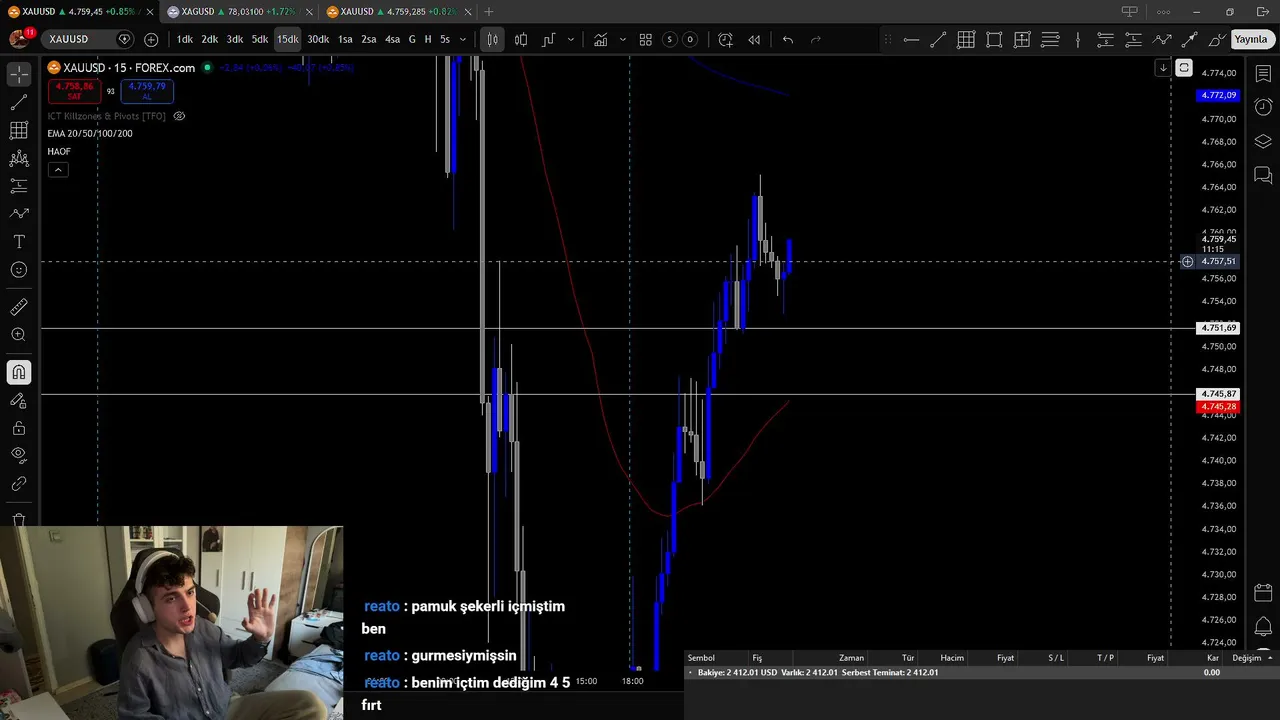This screenshot has height=720, width=1280.
Task: Select the 1sa timeframe
Action: tap(345, 39)
